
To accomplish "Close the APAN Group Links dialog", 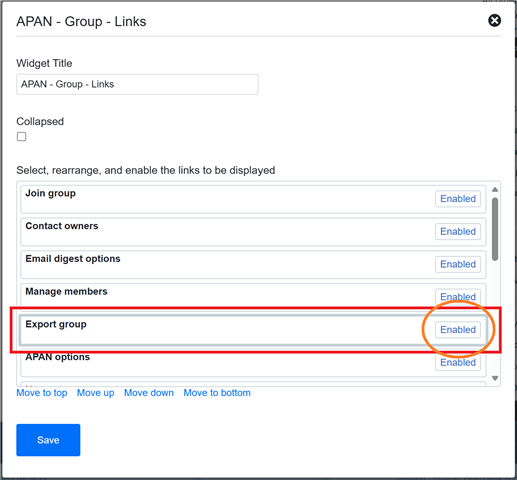I will 494,21.
